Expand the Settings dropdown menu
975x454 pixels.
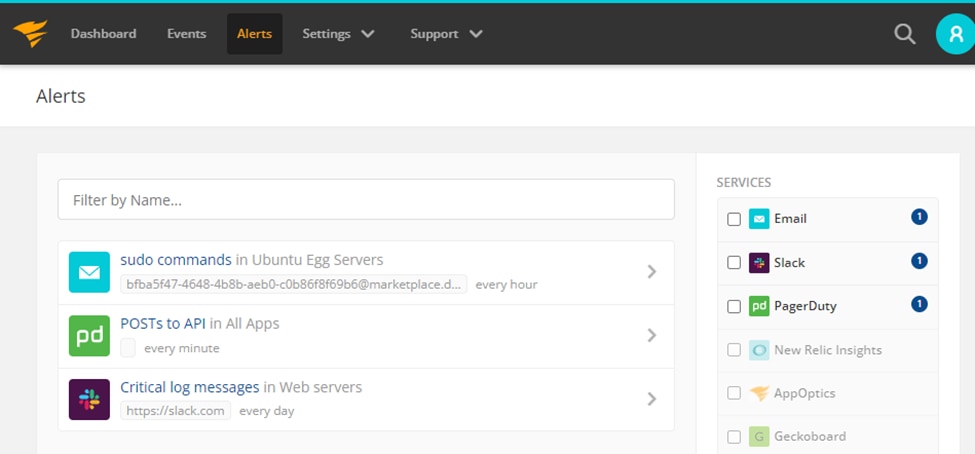point(338,34)
